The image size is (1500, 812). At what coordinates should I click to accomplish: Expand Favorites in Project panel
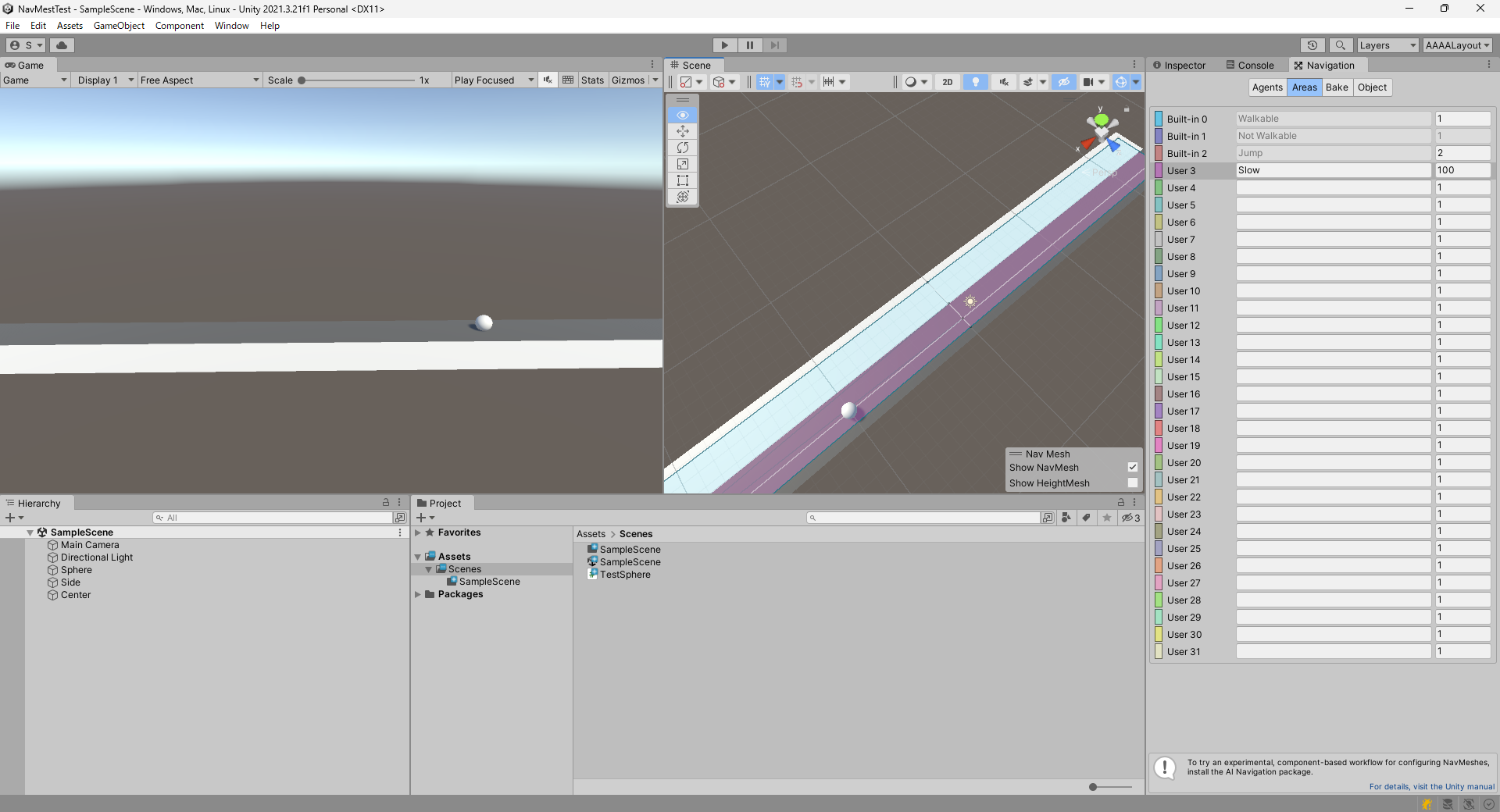click(x=418, y=532)
